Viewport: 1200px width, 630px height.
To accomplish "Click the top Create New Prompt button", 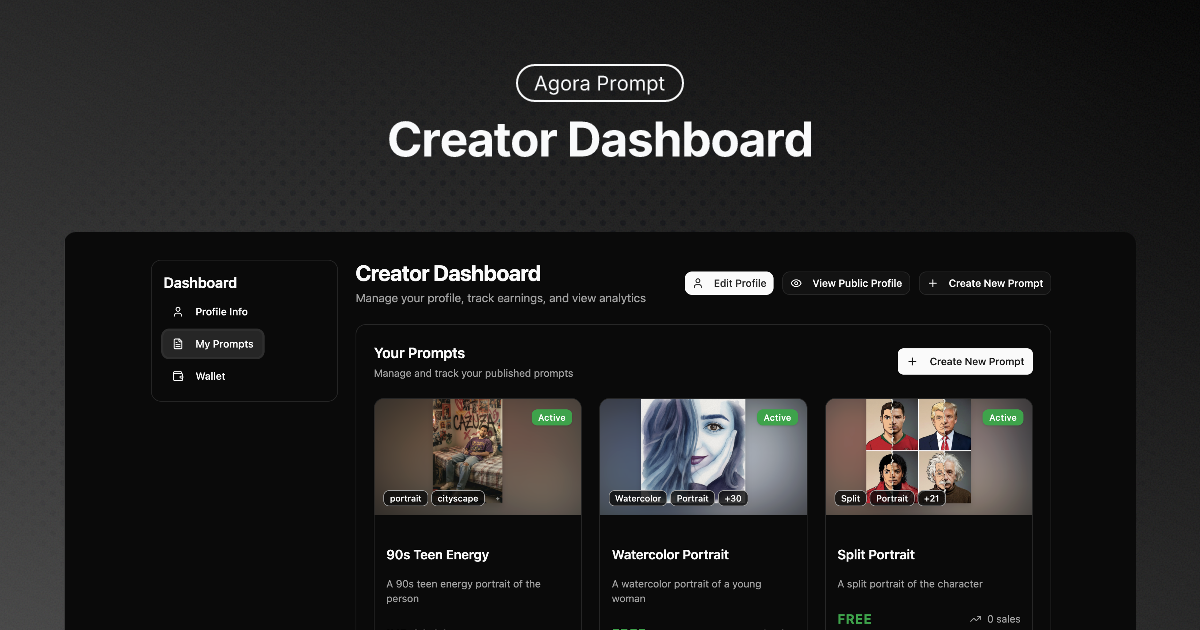I will point(985,283).
